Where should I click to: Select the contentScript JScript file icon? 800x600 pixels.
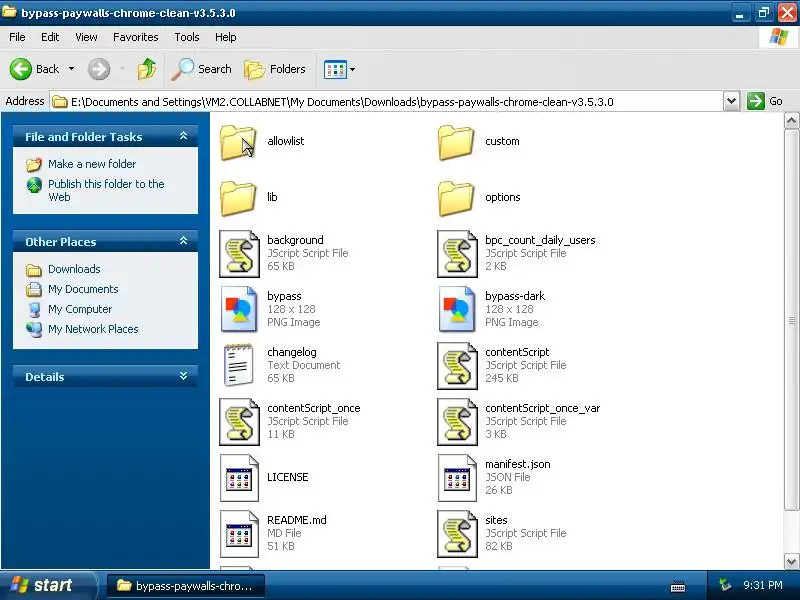tap(457, 366)
